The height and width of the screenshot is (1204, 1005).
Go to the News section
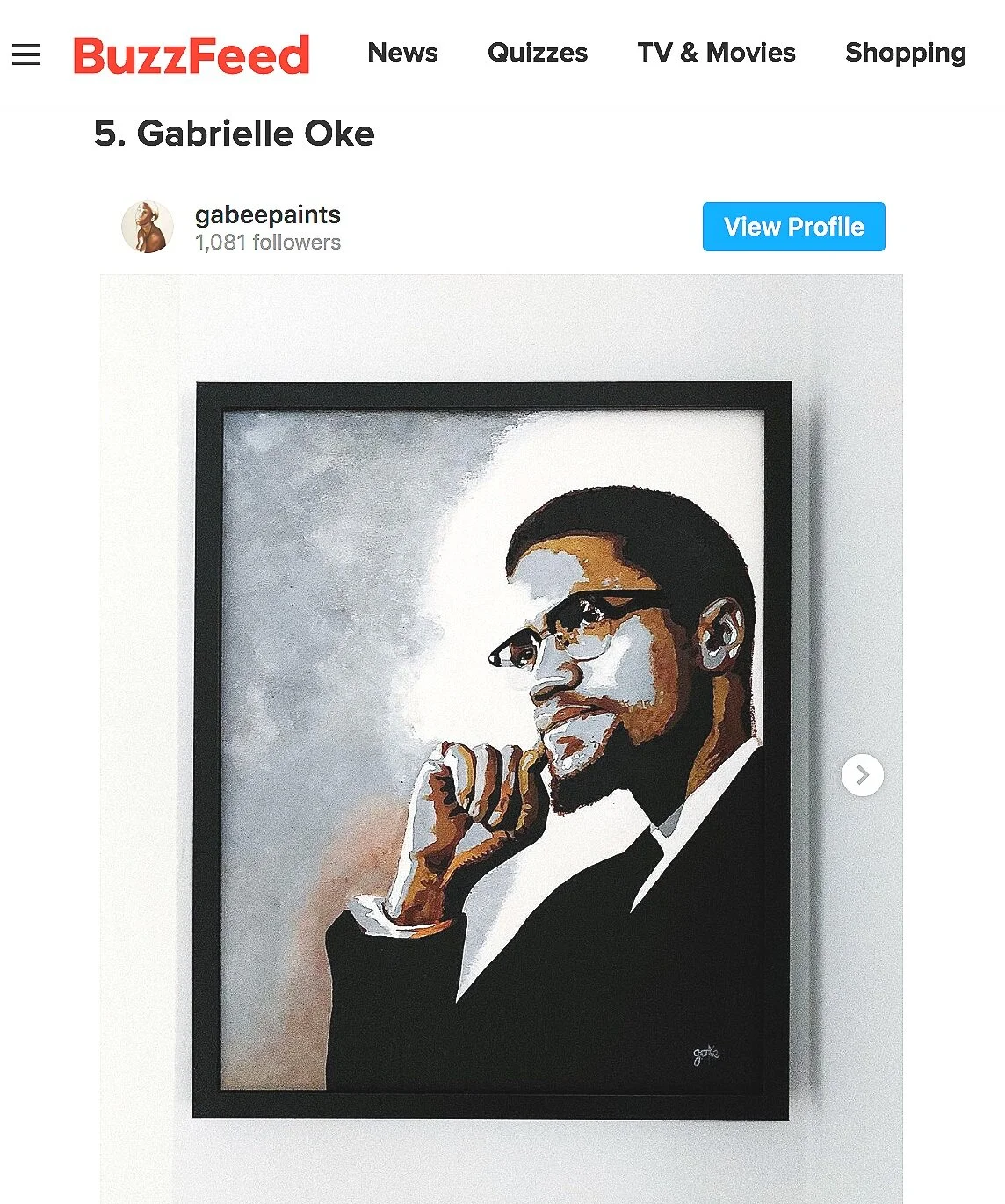[402, 53]
